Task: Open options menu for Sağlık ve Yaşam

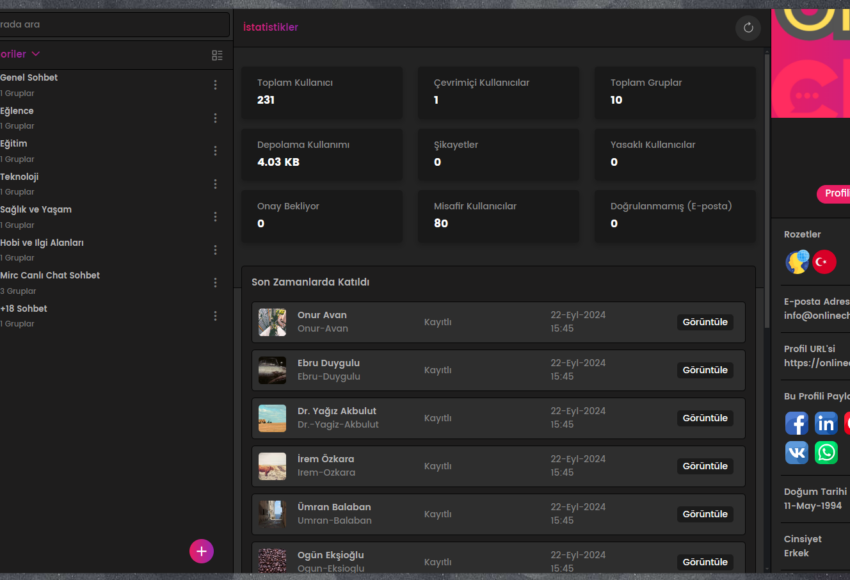Action: click(215, 217)
